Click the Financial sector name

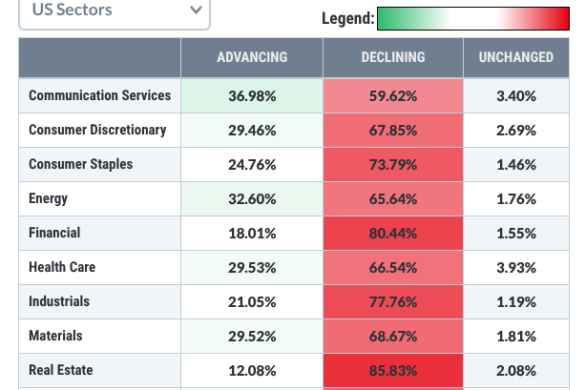(x=54, y=233)
